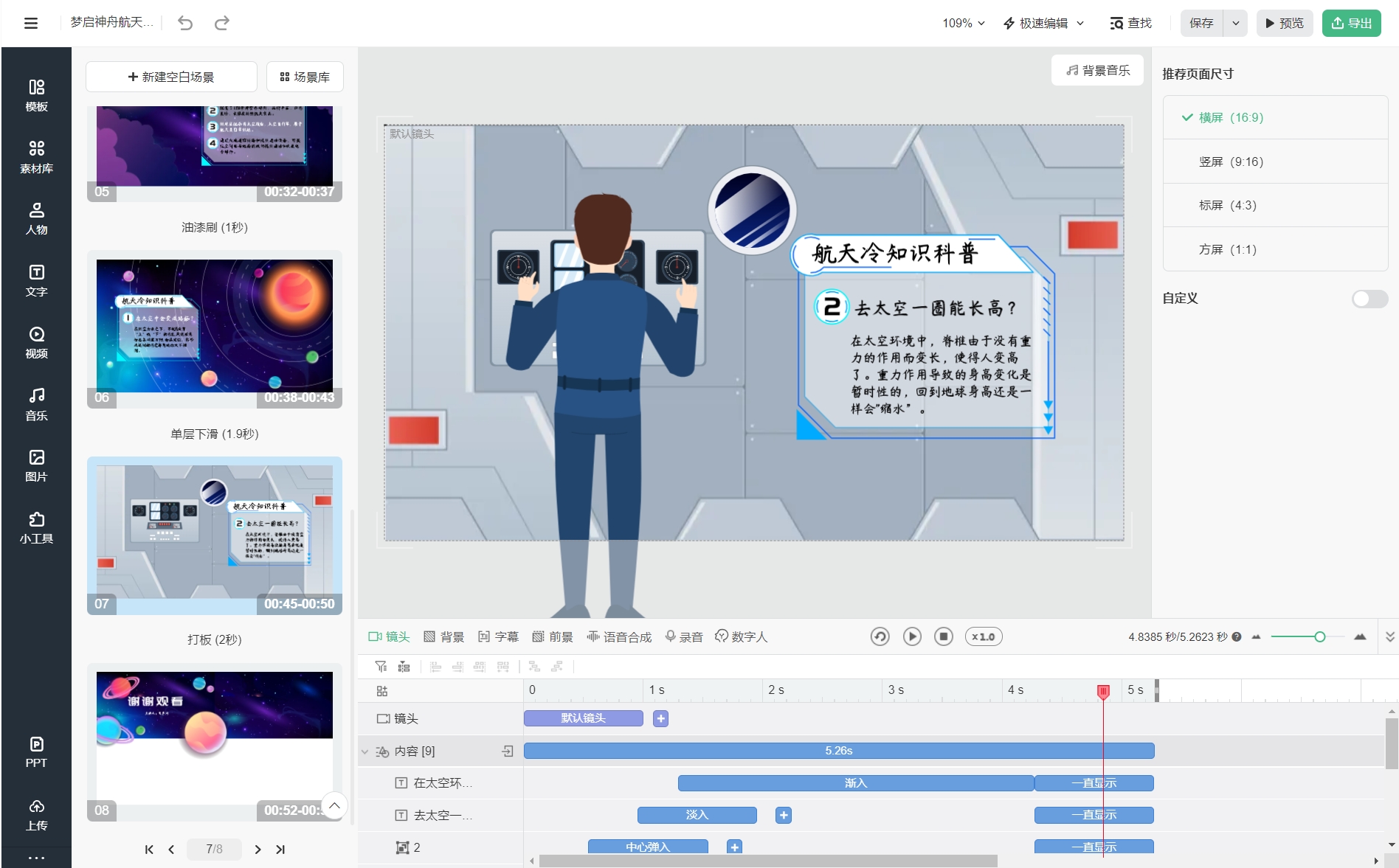The height and width of the screenshot is (868, 1399).
Task: Select scene 06 thumbnail
Action: pyautogui.click(x=215, y=330)
